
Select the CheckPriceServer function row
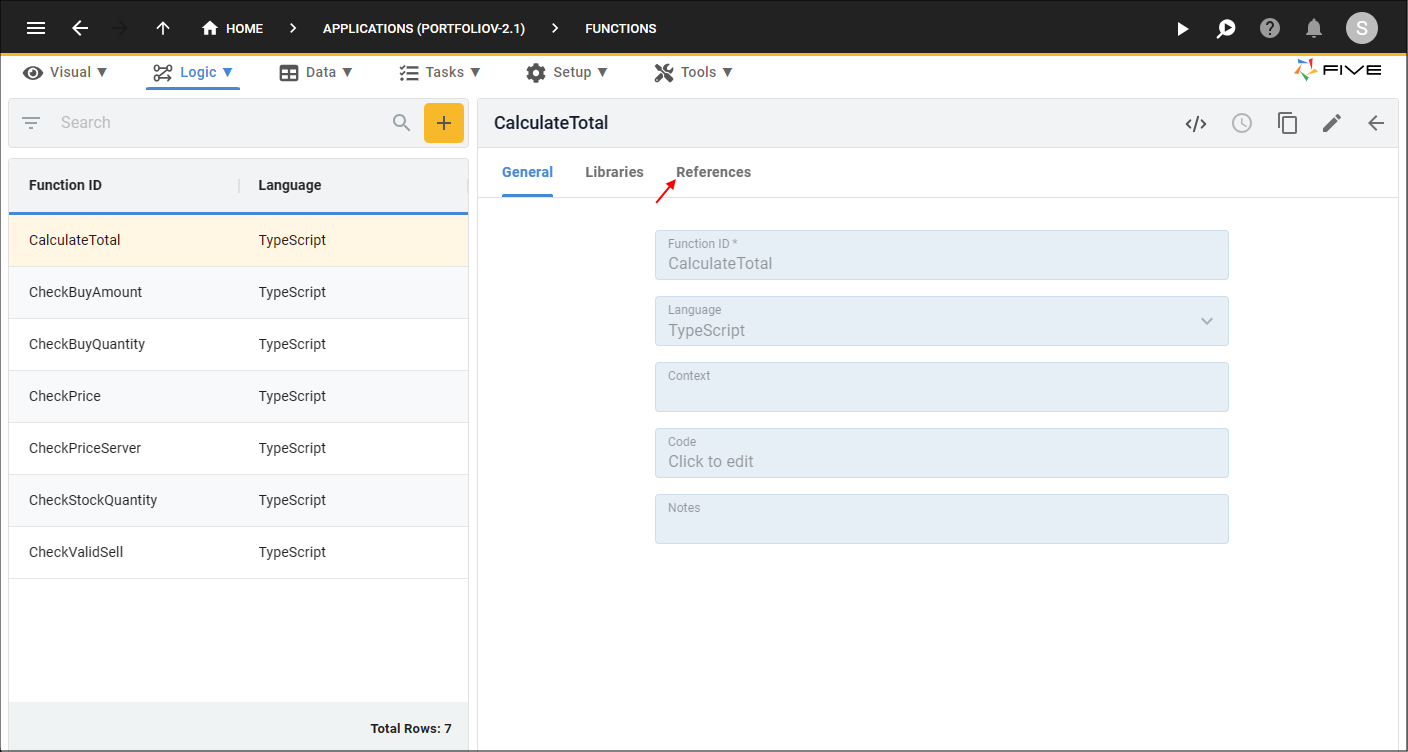coord(238,448)
